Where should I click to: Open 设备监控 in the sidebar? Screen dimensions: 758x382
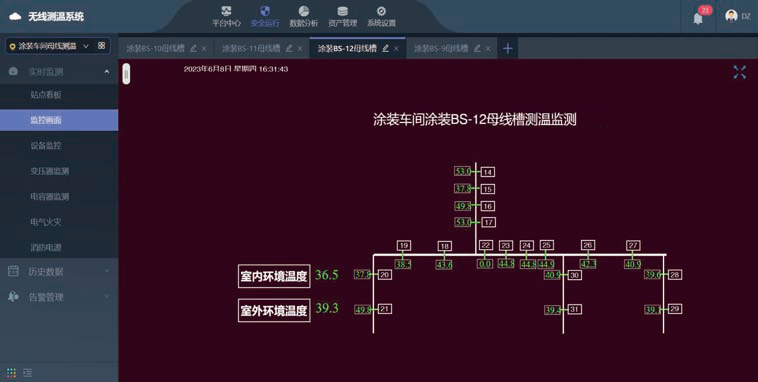coord(59,146)
